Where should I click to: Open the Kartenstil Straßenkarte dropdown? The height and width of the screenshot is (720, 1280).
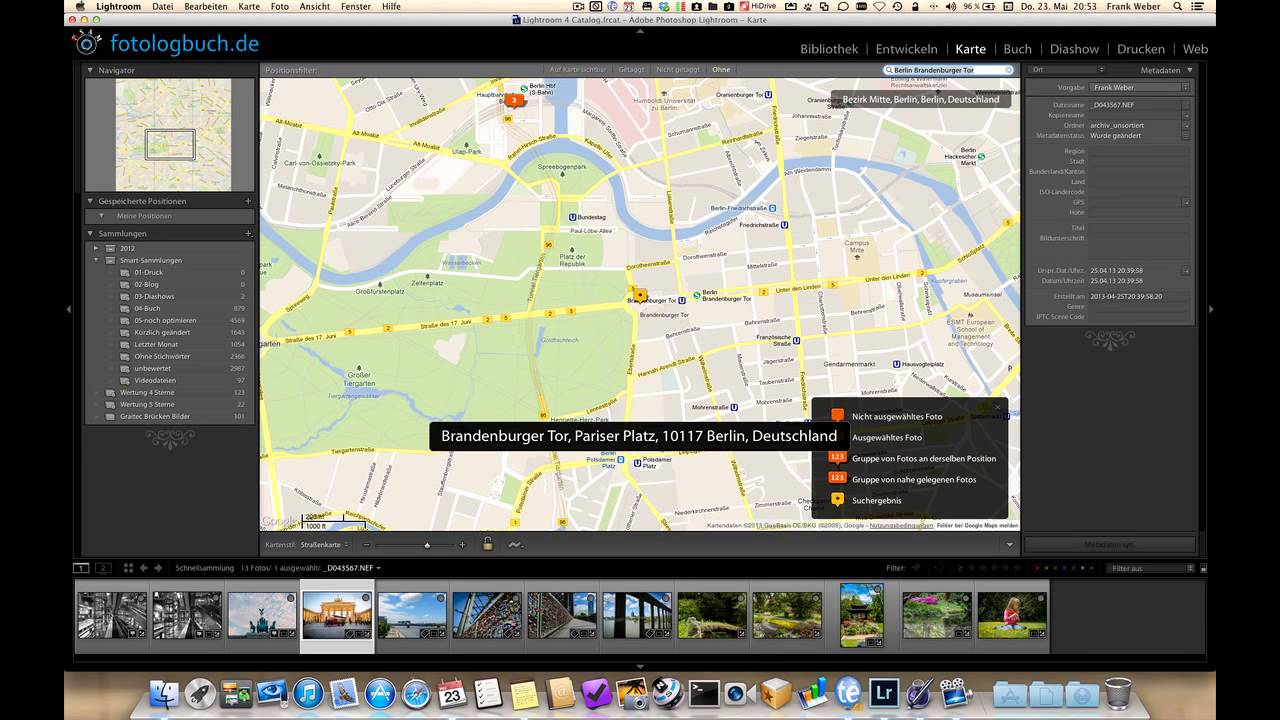[x=324, y=545]
